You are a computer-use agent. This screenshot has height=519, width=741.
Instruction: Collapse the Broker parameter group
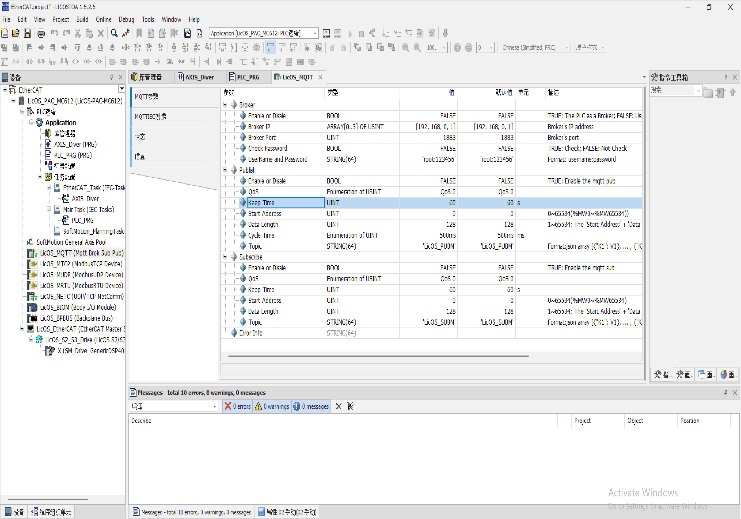tap(225, 105)
